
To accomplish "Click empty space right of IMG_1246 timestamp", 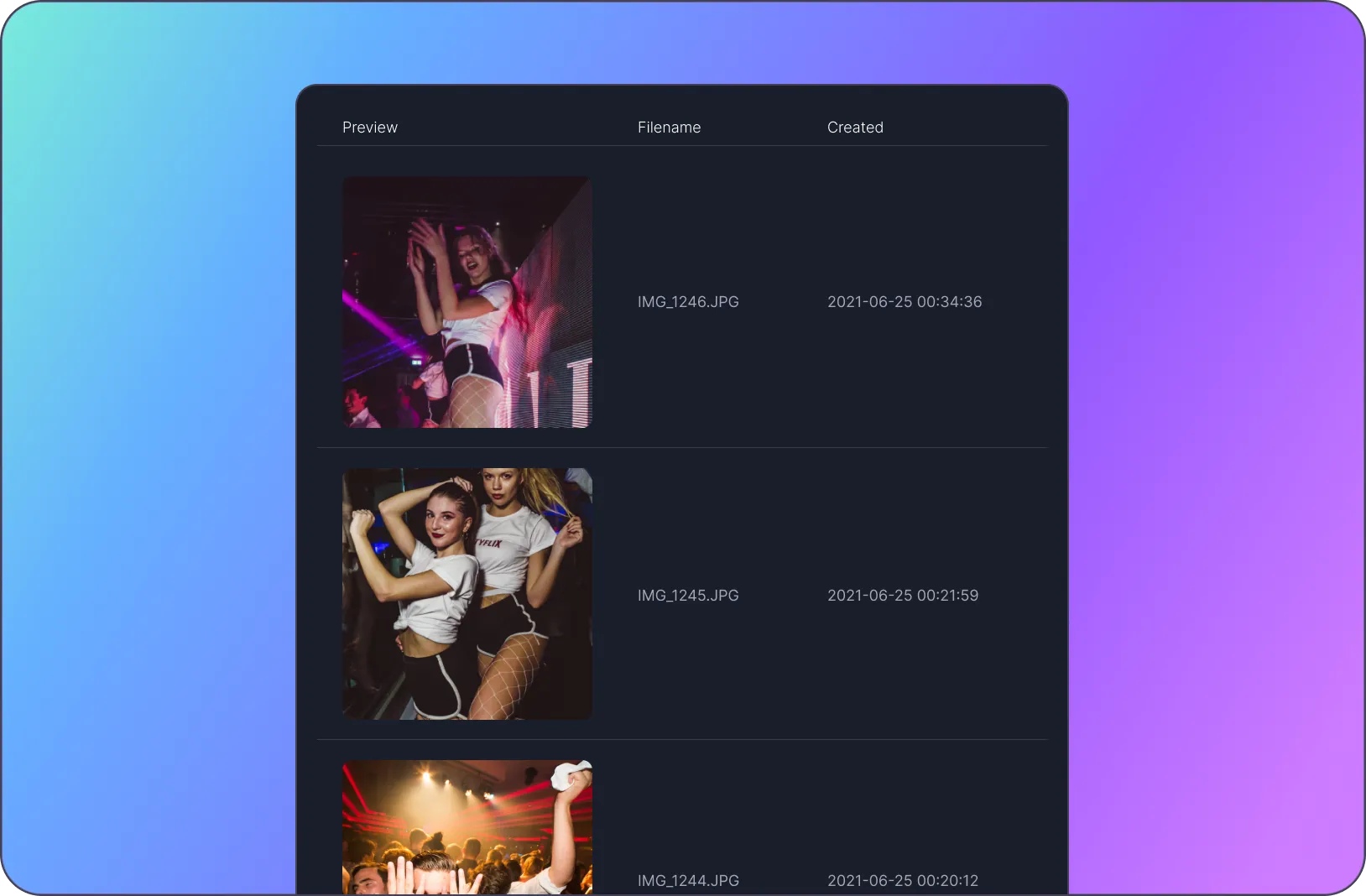I will [x=1019, y=302].
